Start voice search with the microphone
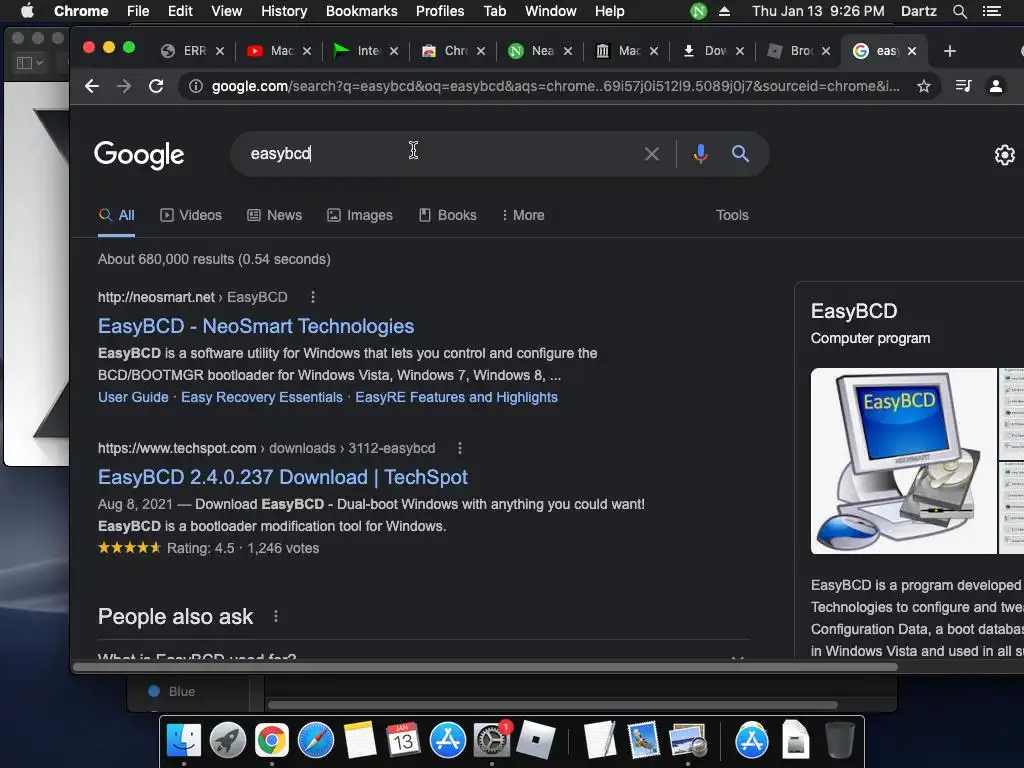1024x768 pixels. 701,153
